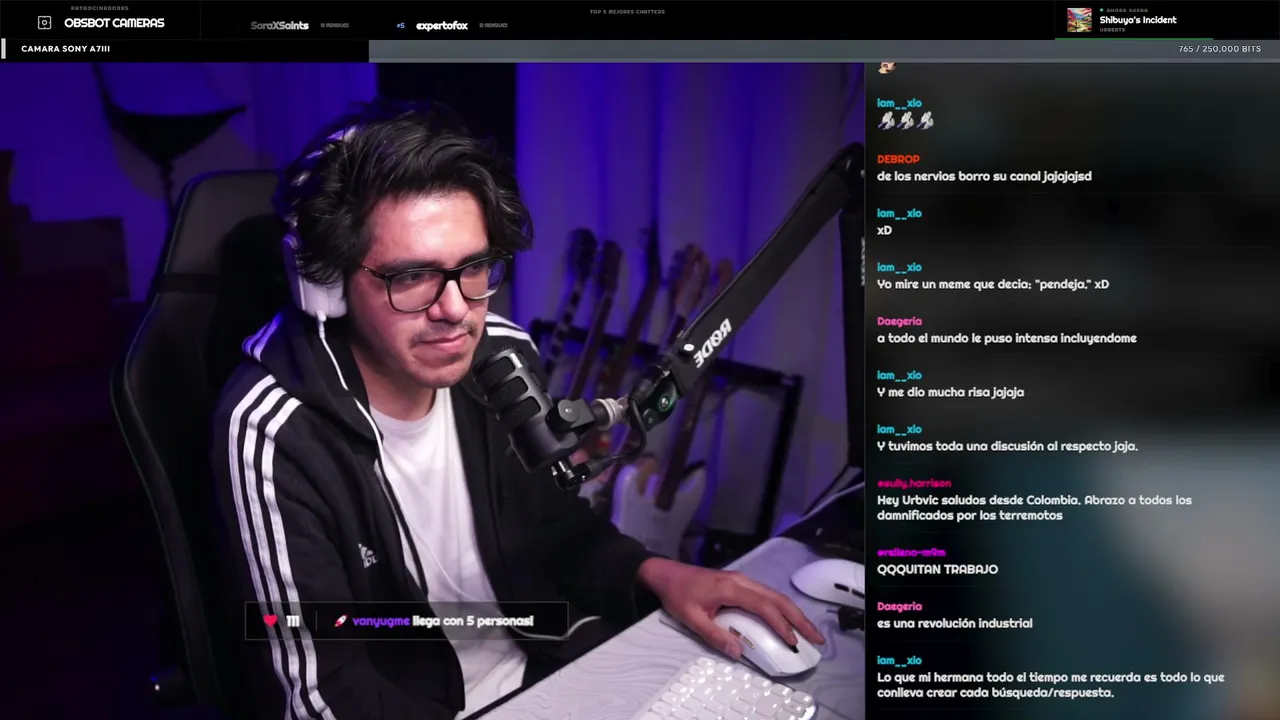Click the Shibuya's Incident album art
The image size is (1280, 720).
[1079, 20]
